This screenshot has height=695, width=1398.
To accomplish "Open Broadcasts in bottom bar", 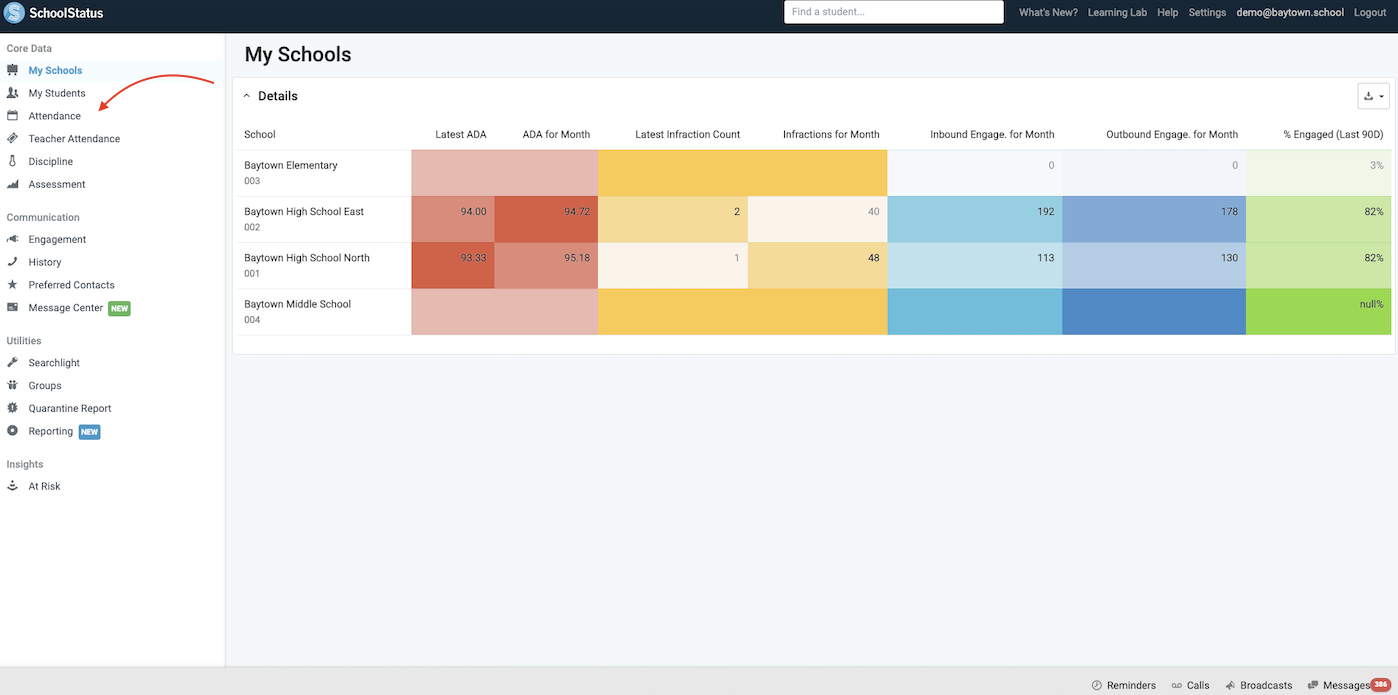I will (x=1266, y=685).
